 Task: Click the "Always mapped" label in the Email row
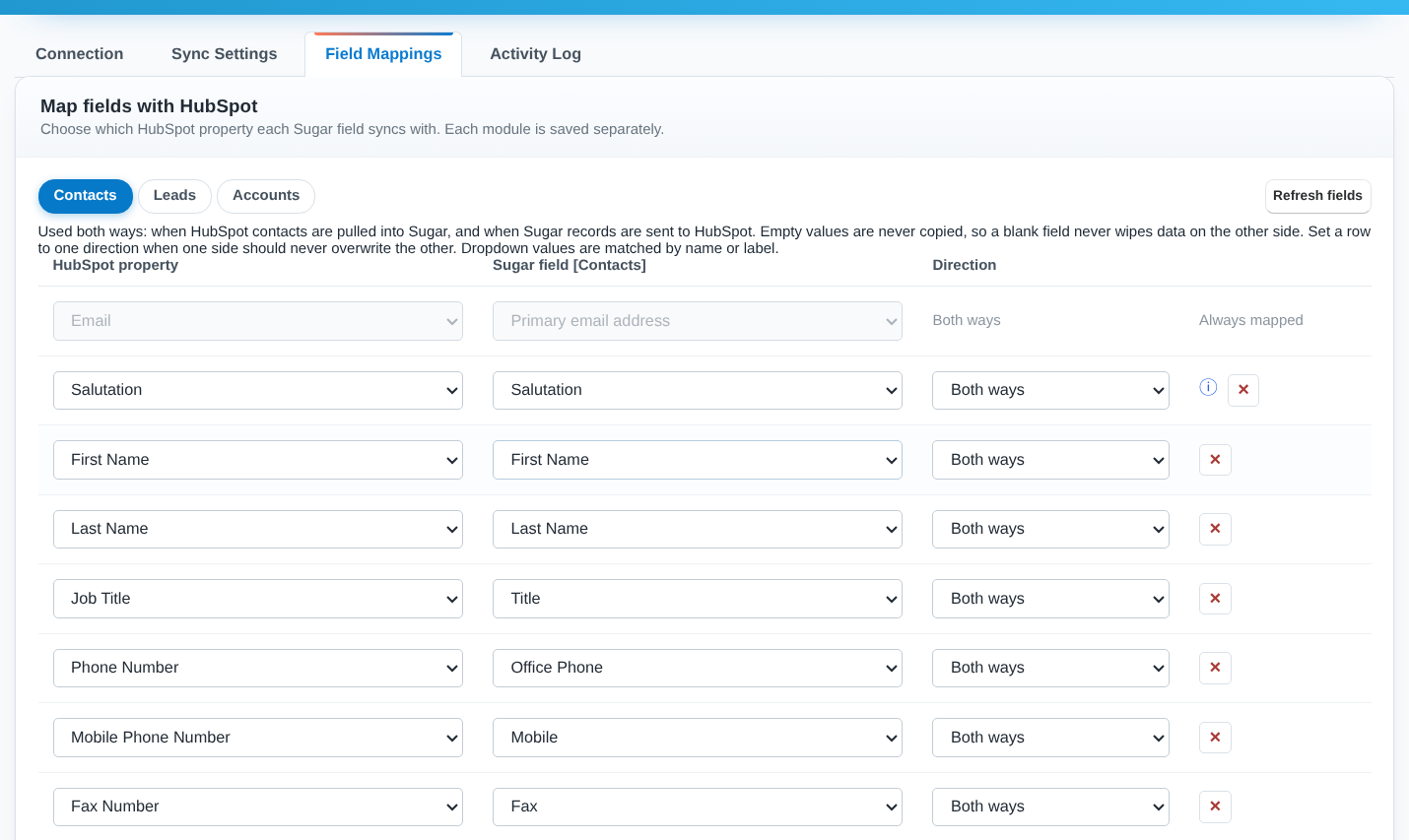click(1251, 320)
